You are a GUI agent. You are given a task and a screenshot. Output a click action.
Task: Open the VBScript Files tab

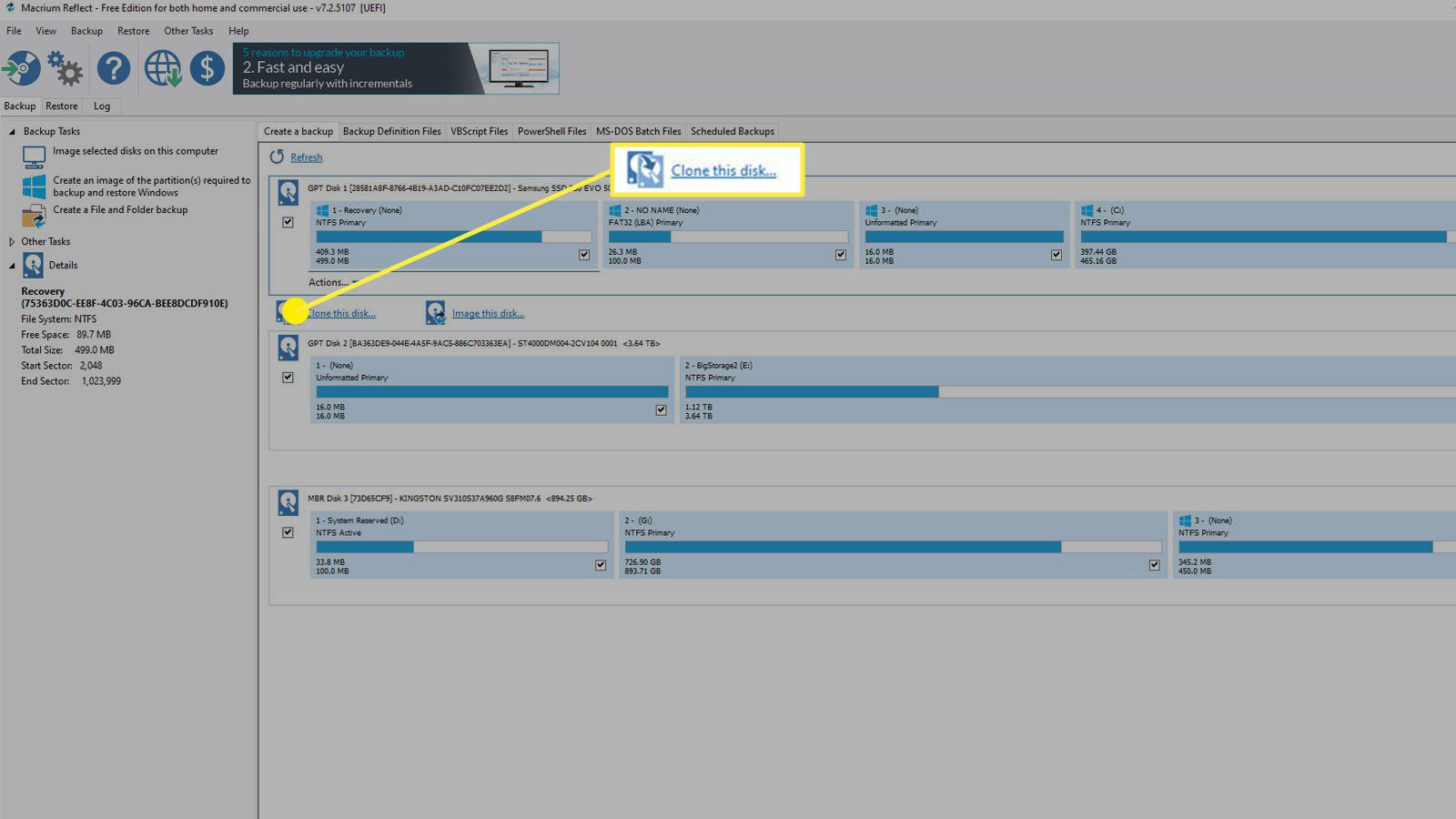pyautogui.click(x=480, y=132)
